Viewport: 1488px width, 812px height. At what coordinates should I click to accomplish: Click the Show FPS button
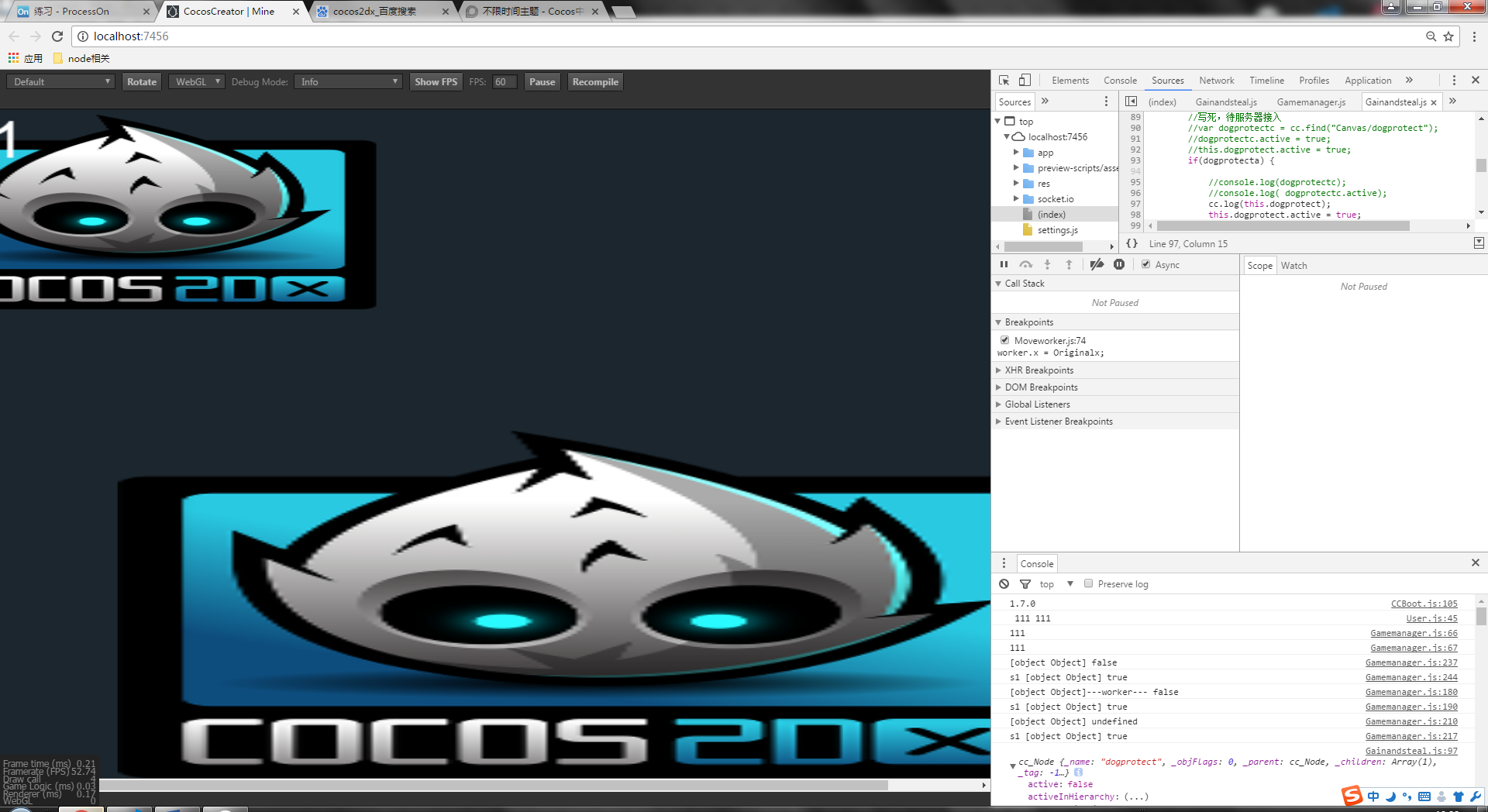pos(436,81)
